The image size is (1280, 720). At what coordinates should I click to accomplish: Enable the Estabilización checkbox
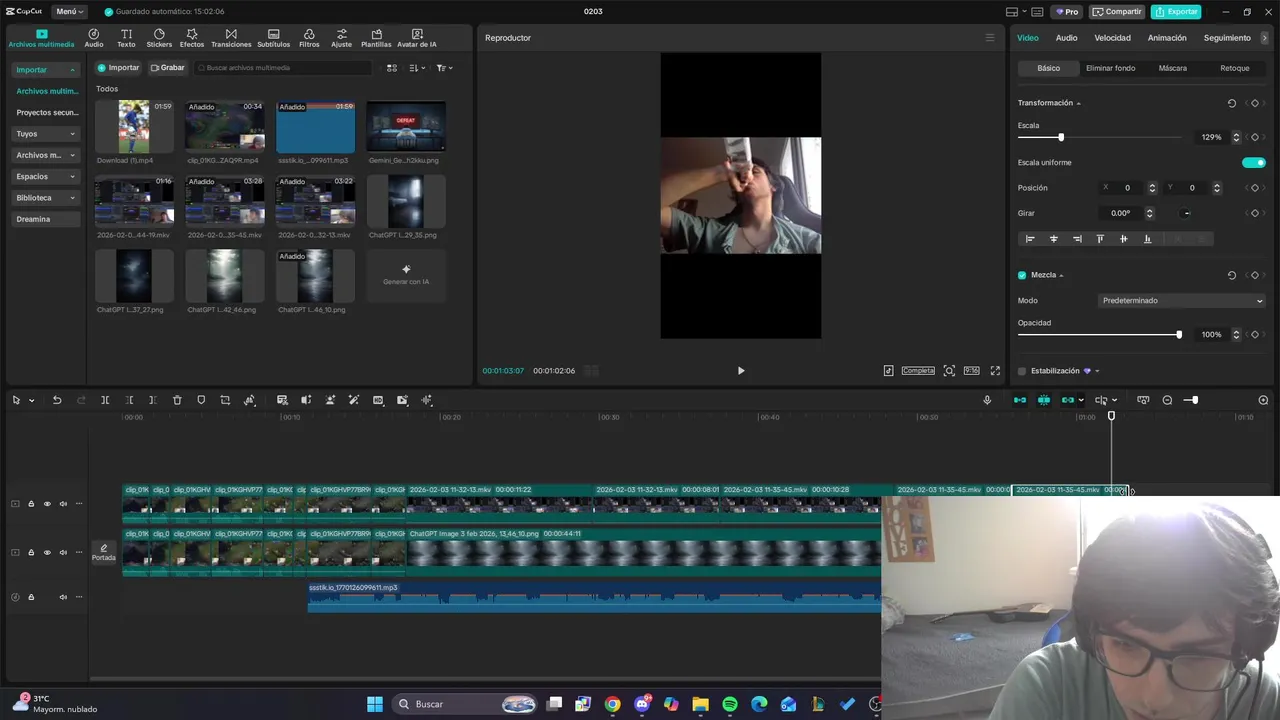[1022, 371]
